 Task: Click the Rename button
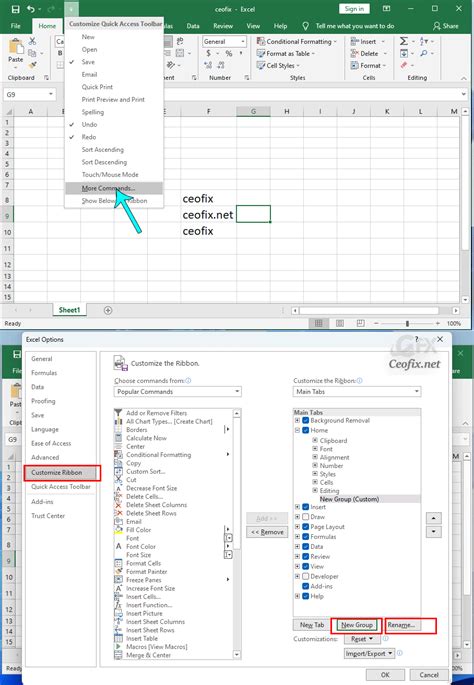click(401, 625)
